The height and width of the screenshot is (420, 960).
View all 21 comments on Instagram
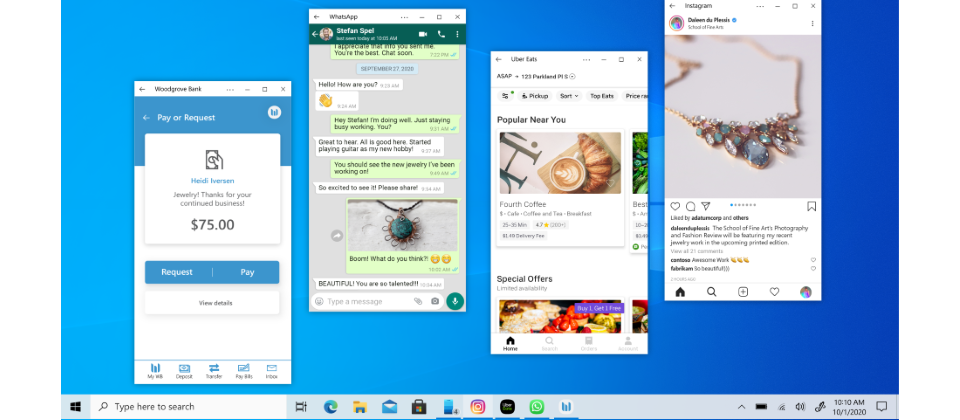(697, 251)
